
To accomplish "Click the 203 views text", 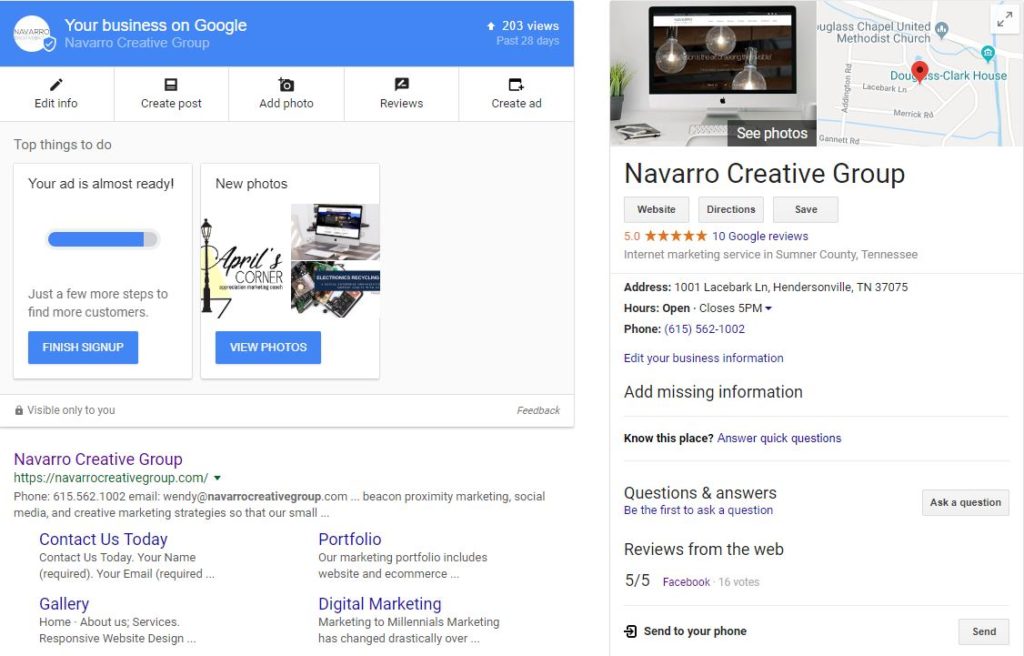I will 530,26.
